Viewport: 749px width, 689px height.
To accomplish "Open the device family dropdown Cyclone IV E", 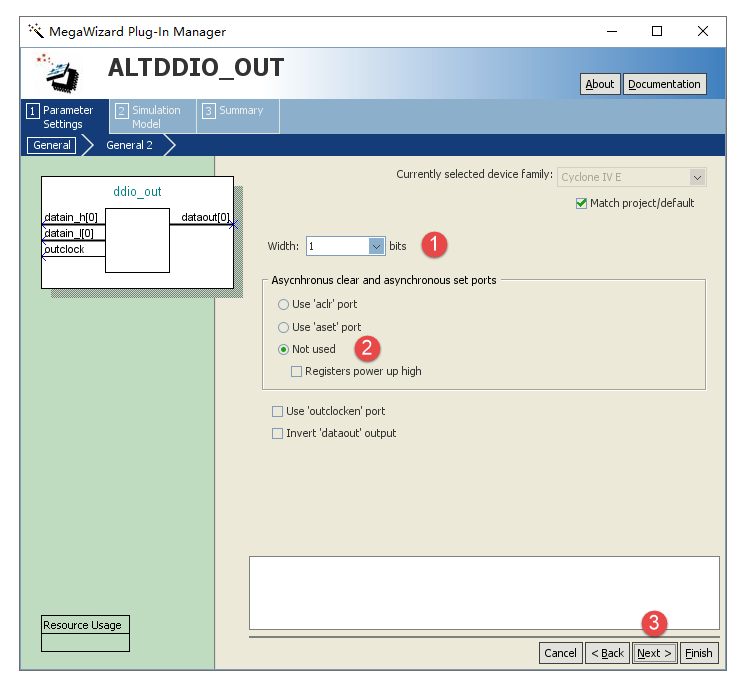I will [x=631, y=177].
